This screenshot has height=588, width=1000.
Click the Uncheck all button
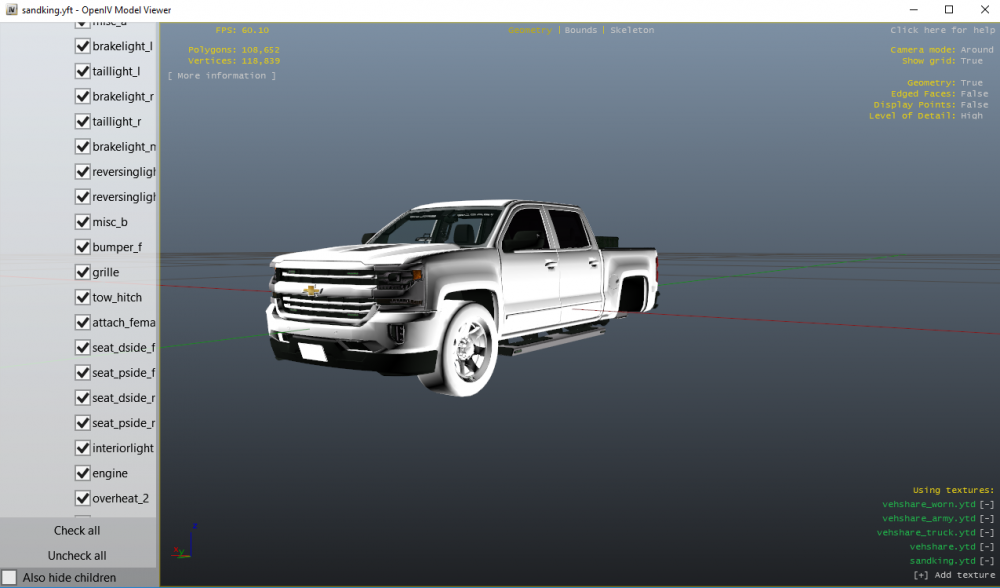pyautogui.click(x=77, y=555)
